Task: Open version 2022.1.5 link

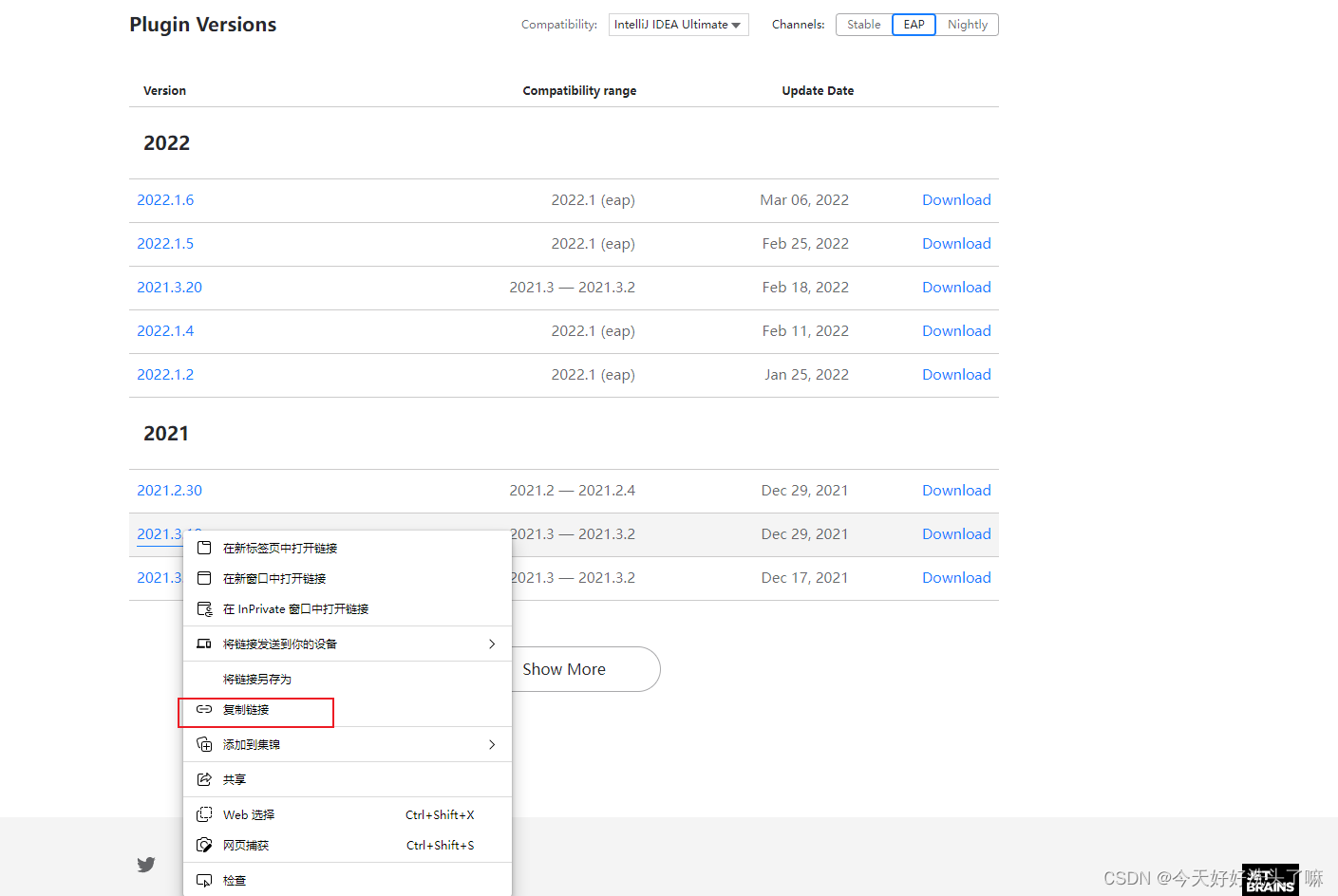Action: 165,243
